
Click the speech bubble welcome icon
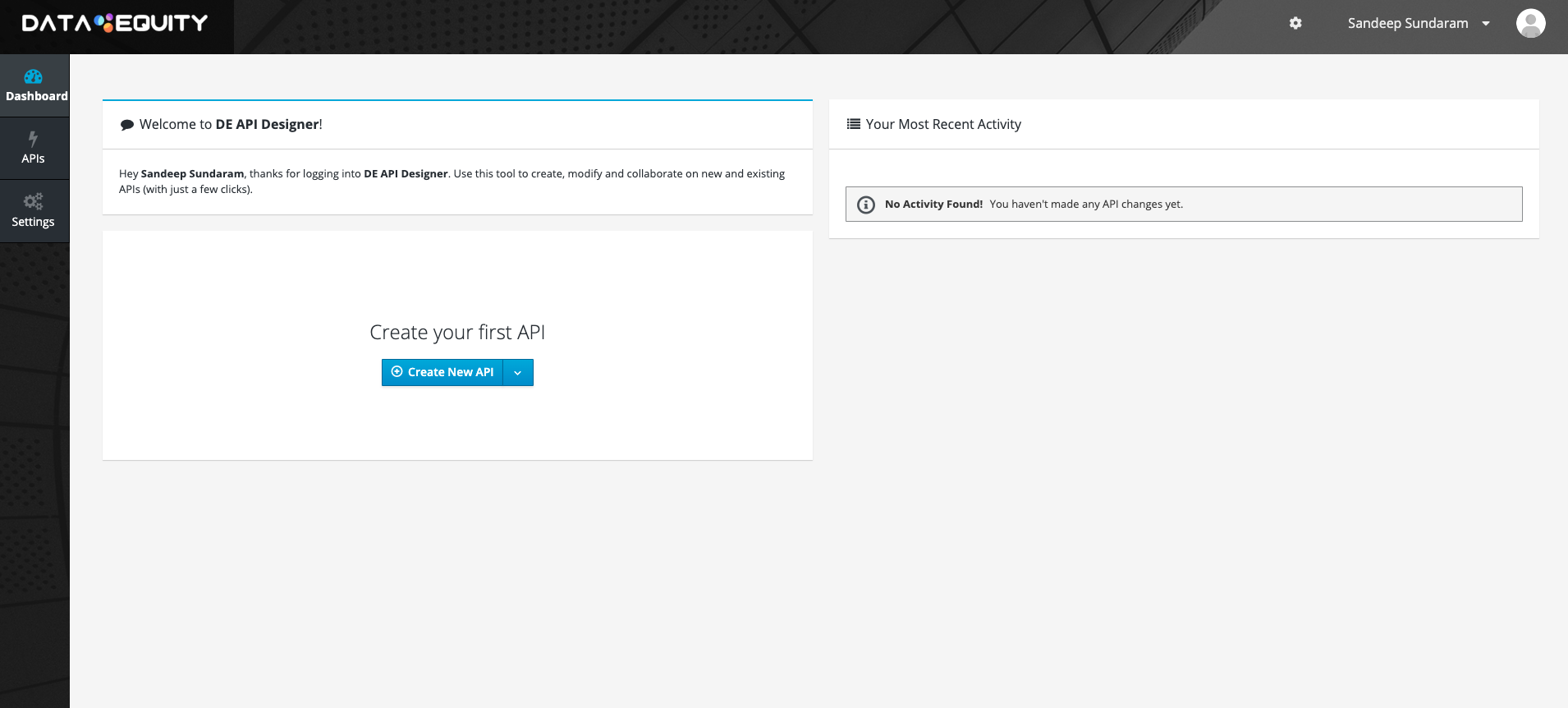tap(127, 125)
